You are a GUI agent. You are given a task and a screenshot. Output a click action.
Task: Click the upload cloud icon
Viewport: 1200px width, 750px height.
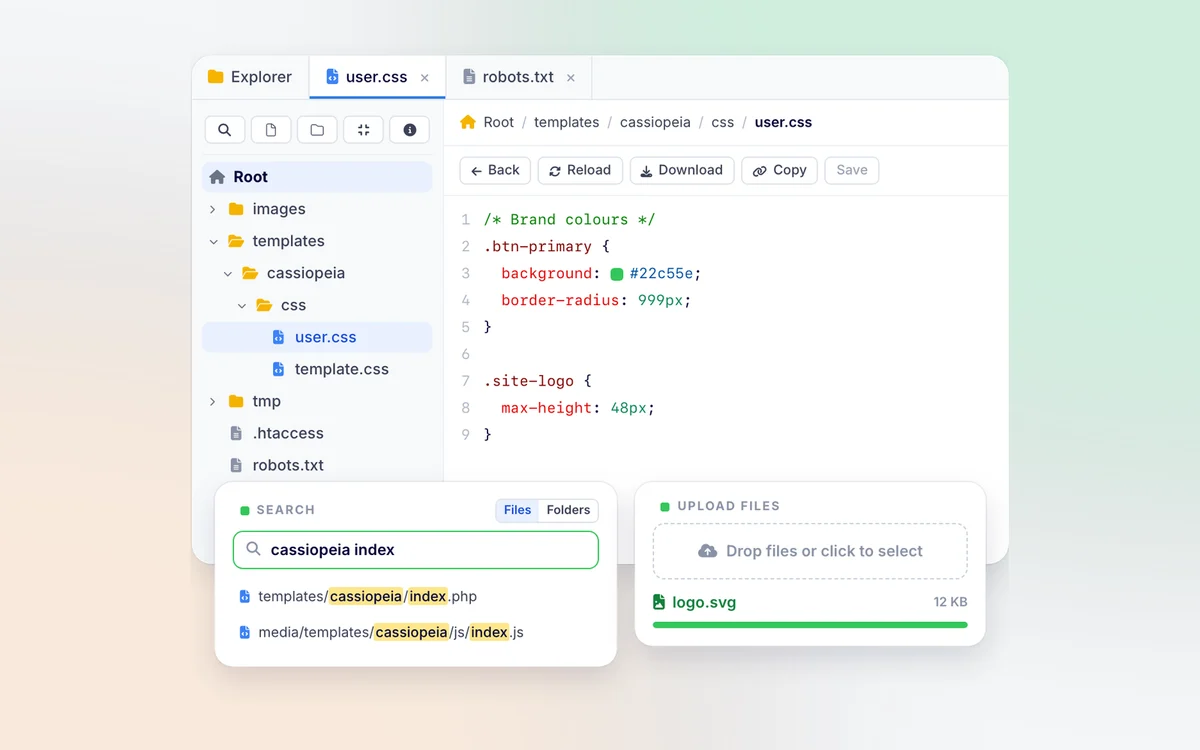tap(708, 551)
